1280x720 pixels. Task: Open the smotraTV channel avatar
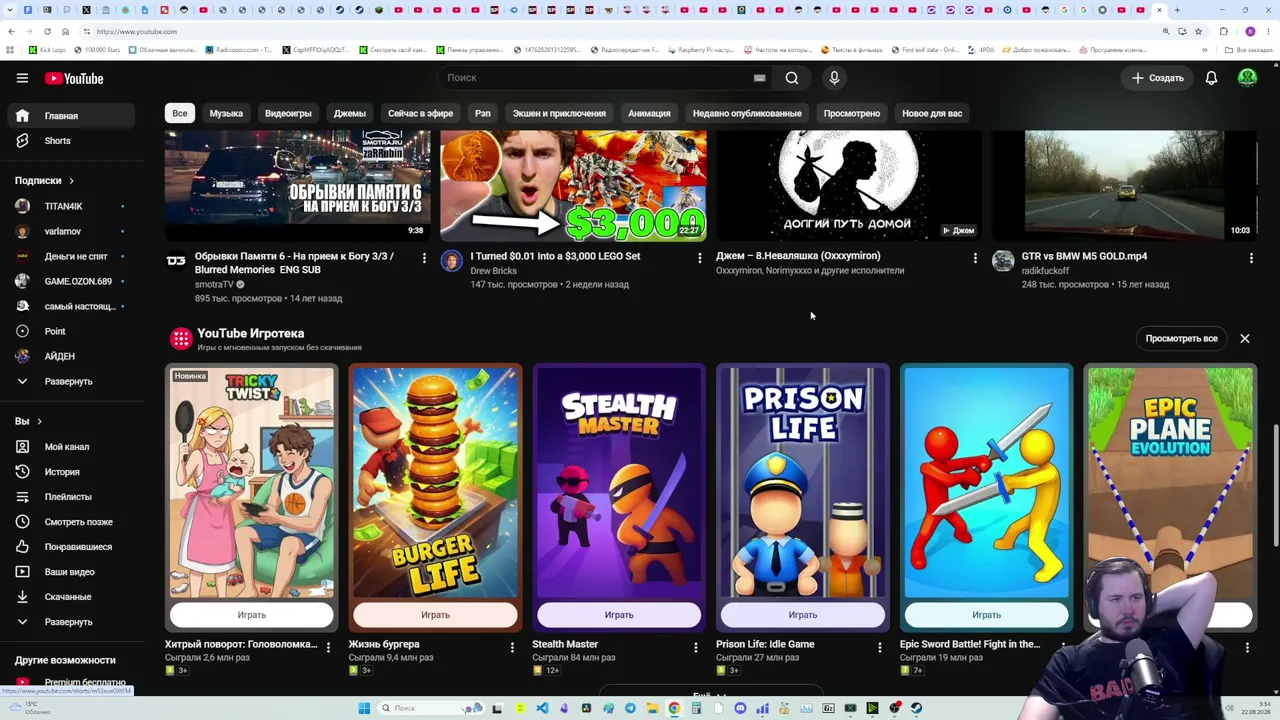176,261
